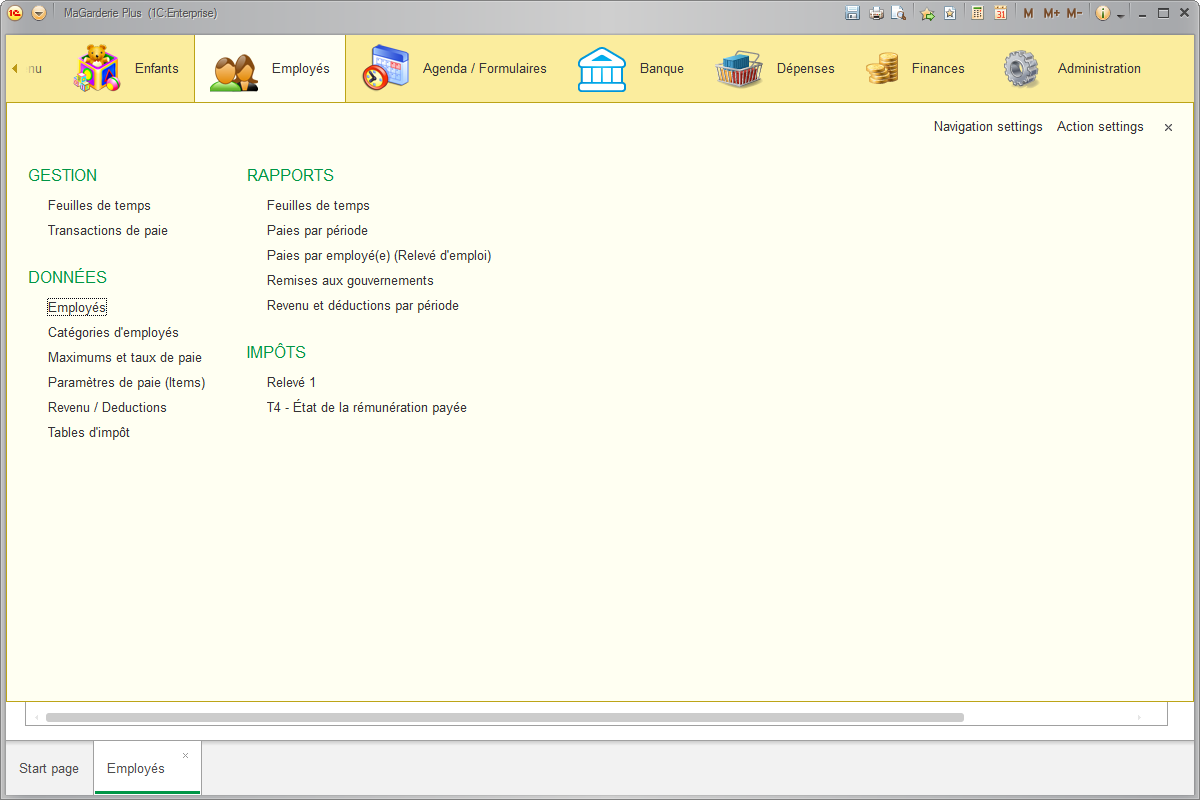The height and width of the screenshot is (800, 1200).
Task: Open Administration via the gear icon
Action: click(1021, 67)
